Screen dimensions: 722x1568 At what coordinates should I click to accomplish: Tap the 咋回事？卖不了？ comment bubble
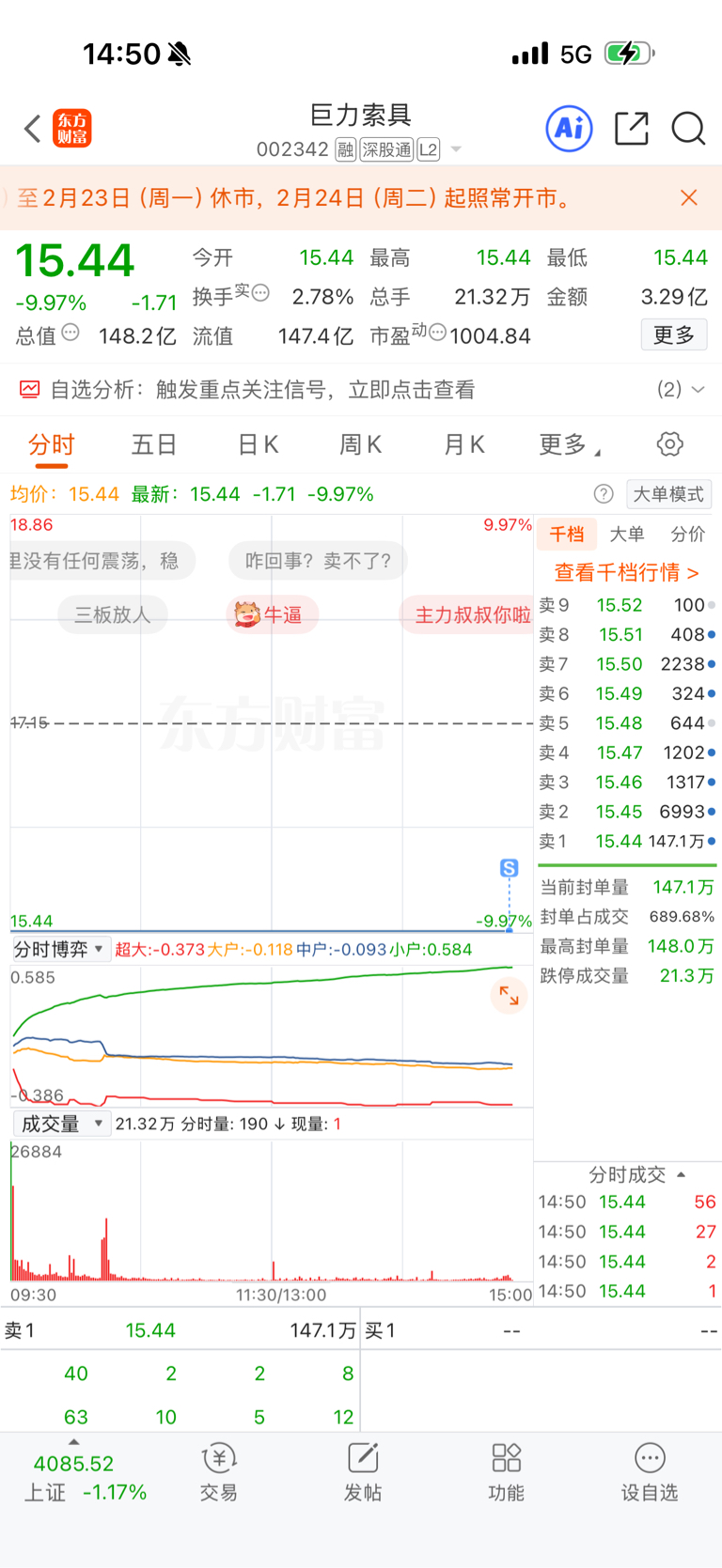(318, 561)
